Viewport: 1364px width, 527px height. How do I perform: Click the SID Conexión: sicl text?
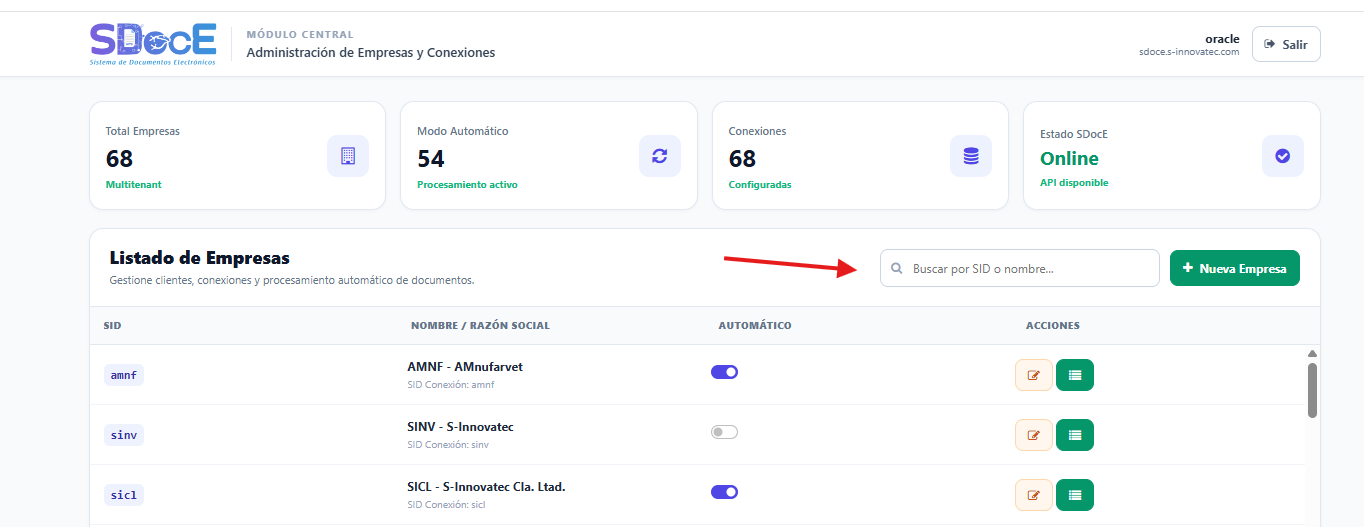pos(446,505)
